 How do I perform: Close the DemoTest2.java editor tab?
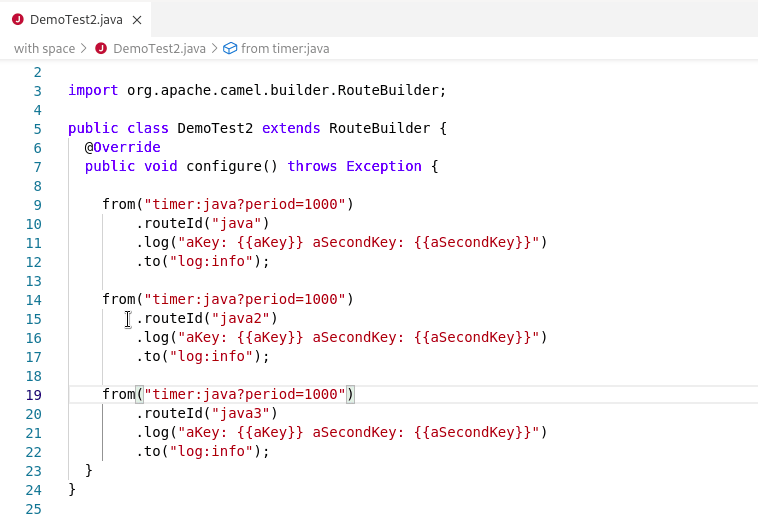[137, 20]
